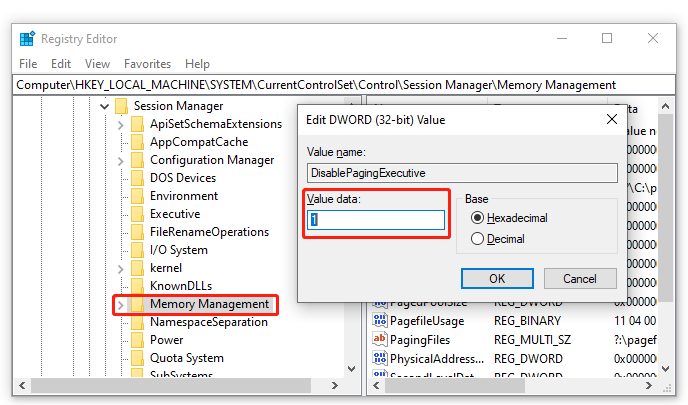Click the I/O System folder icon
Image resolution: width=688 pixels, height=405 pixels.
(137, 250)
